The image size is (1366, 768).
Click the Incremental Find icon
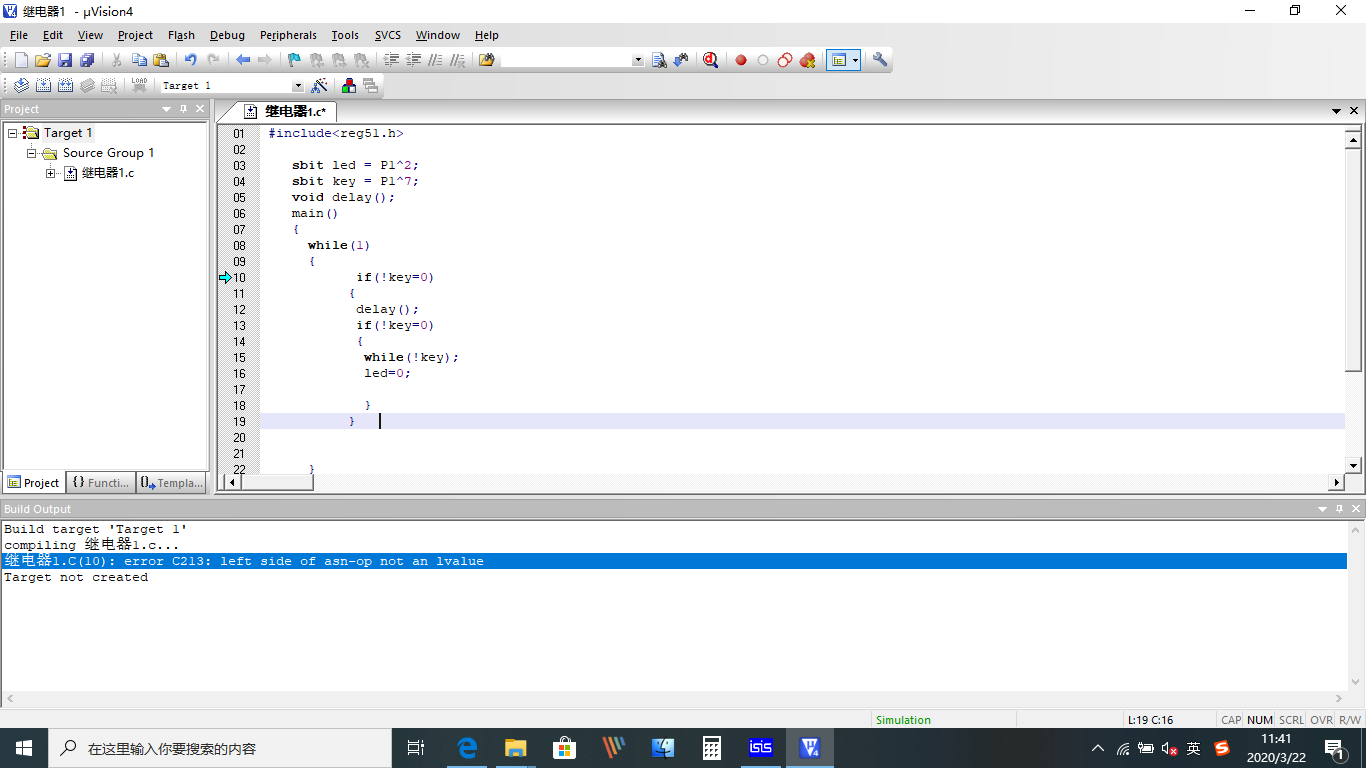tap(681, 60)
